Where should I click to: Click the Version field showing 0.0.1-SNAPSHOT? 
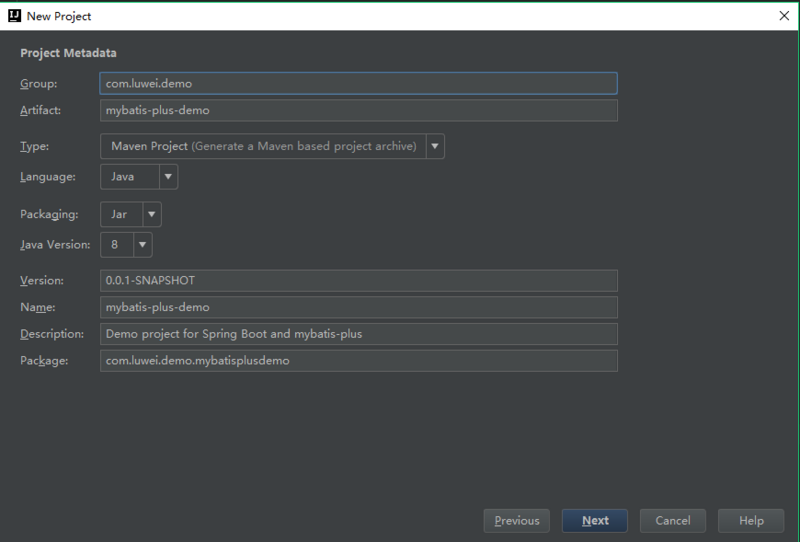[358, 281]
